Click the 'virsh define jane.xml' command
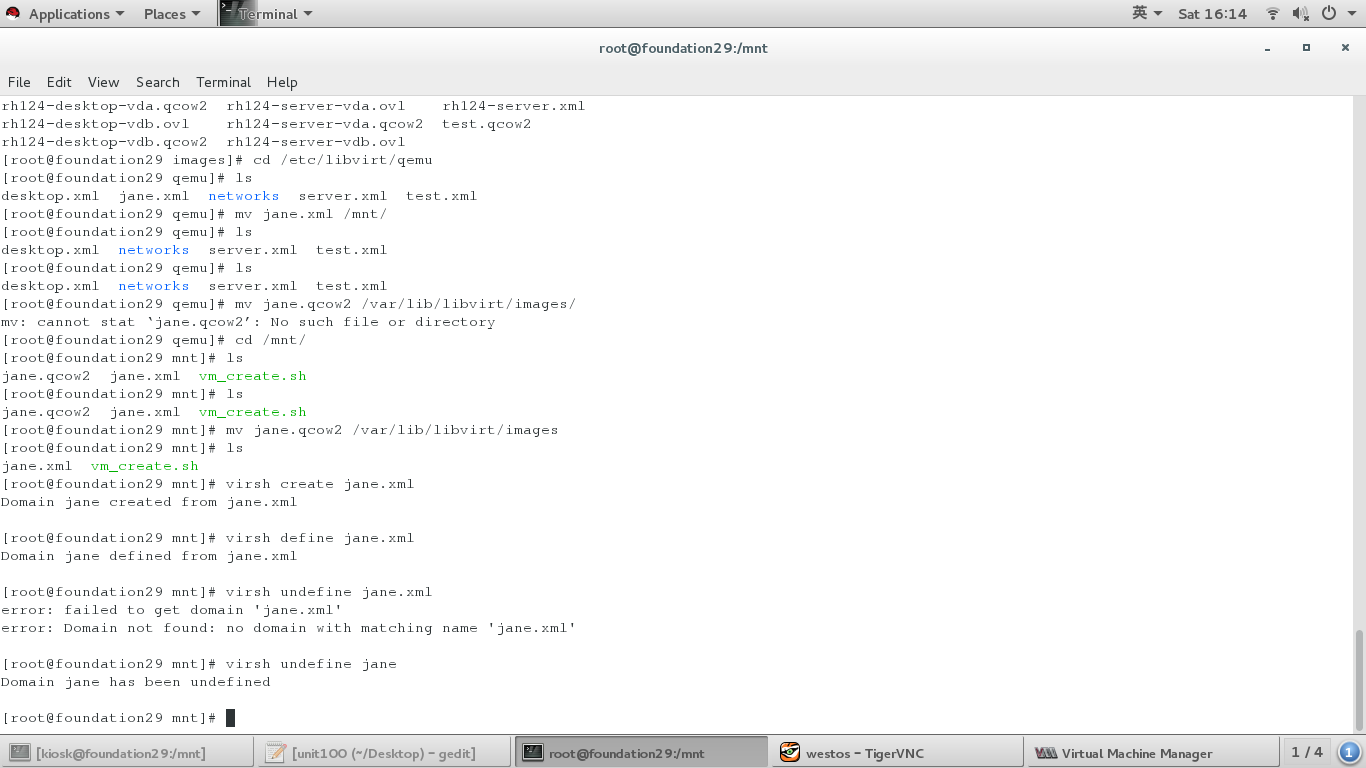 pyautogui.click(x=320, y=538)
